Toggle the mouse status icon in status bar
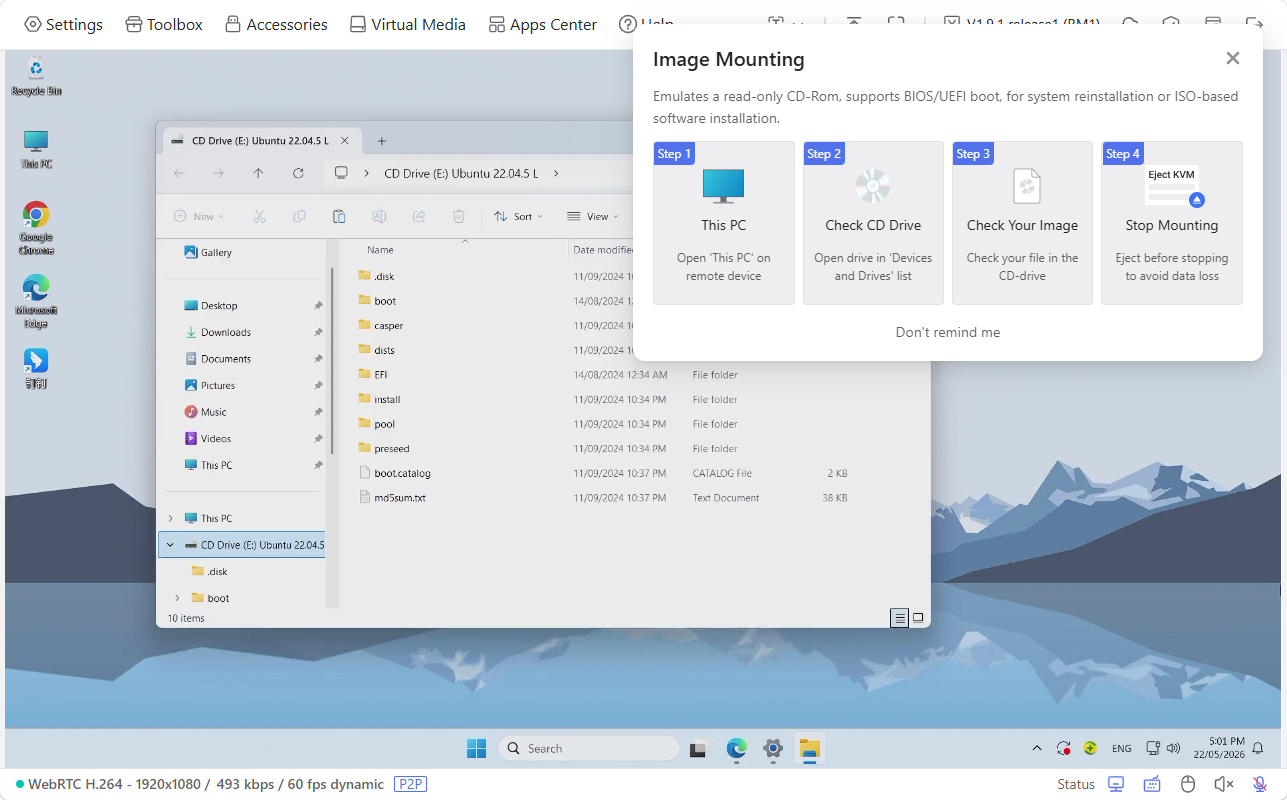This screenshot has width=1287, height=800. 1188,784
